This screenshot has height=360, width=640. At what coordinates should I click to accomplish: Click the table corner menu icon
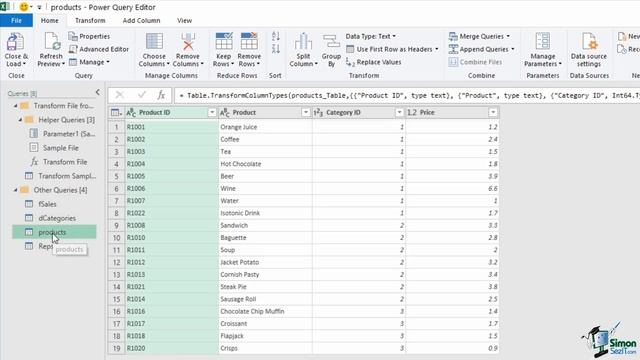pyautogui.click(x=116, y=113)
